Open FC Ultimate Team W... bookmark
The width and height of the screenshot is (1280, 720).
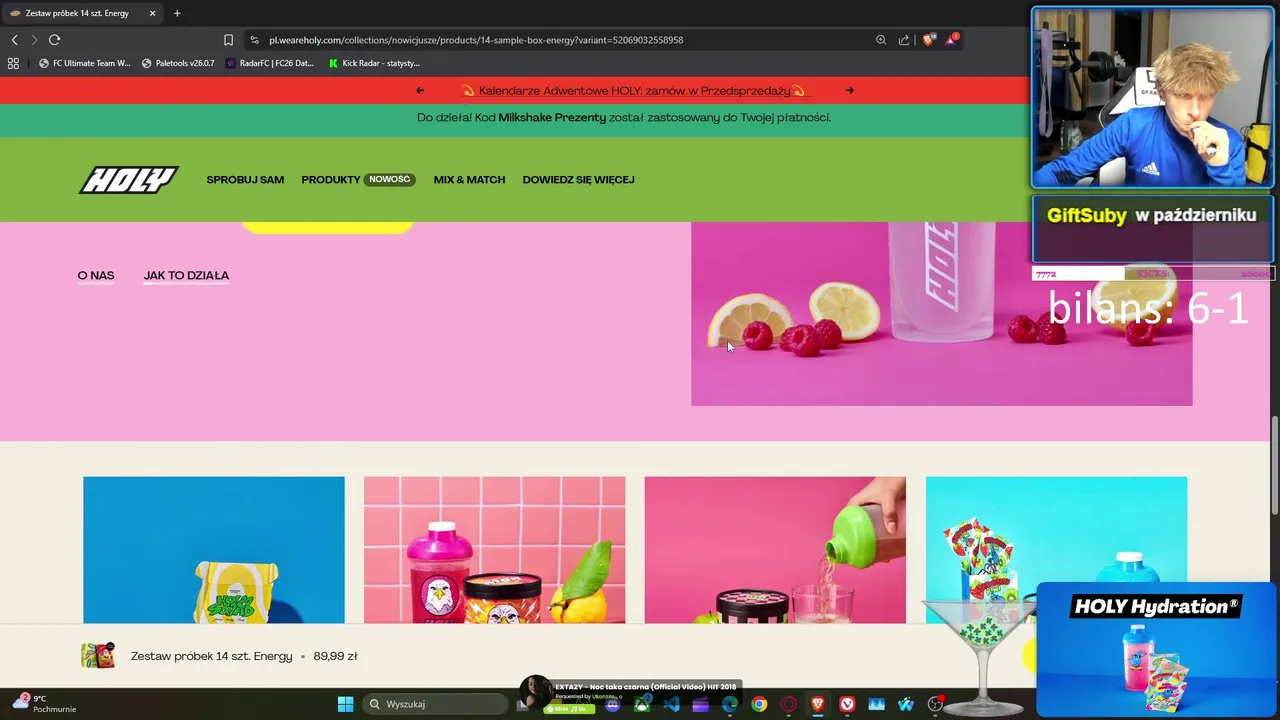pos(85,63)
